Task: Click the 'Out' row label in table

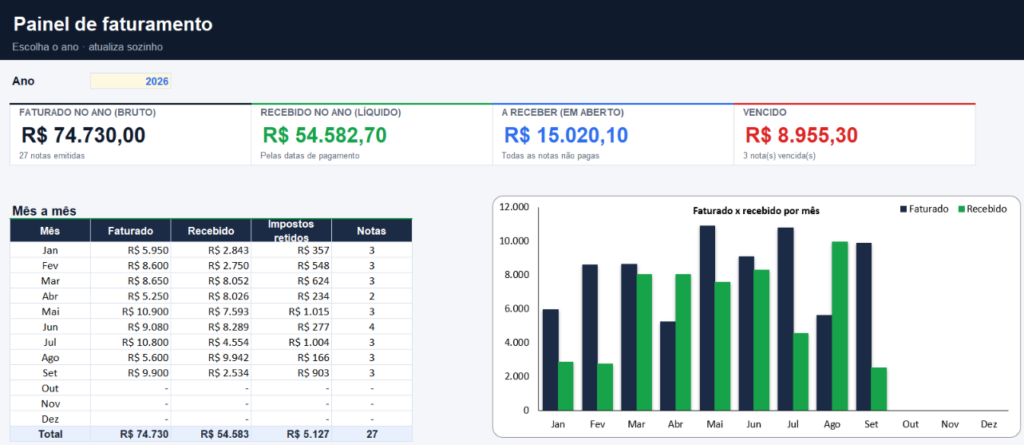Action: (x=50, y=388)
